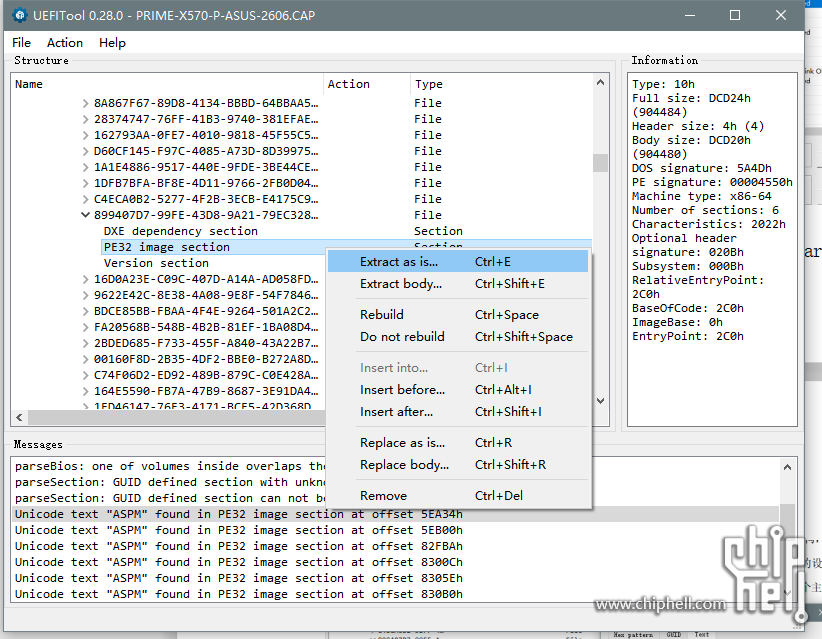822x639 pixels.
Task: Click Messages panel scroll-up arrow
Action: tap(787, 467)
